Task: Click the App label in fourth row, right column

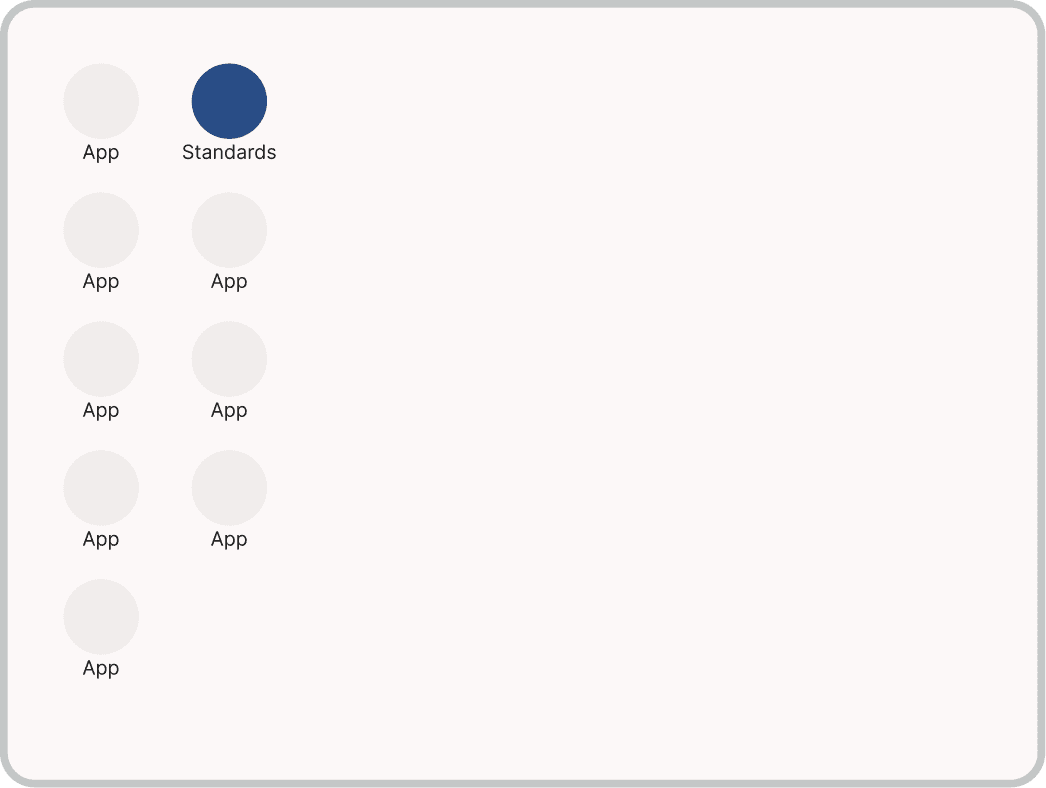Action: pos(229,539)
